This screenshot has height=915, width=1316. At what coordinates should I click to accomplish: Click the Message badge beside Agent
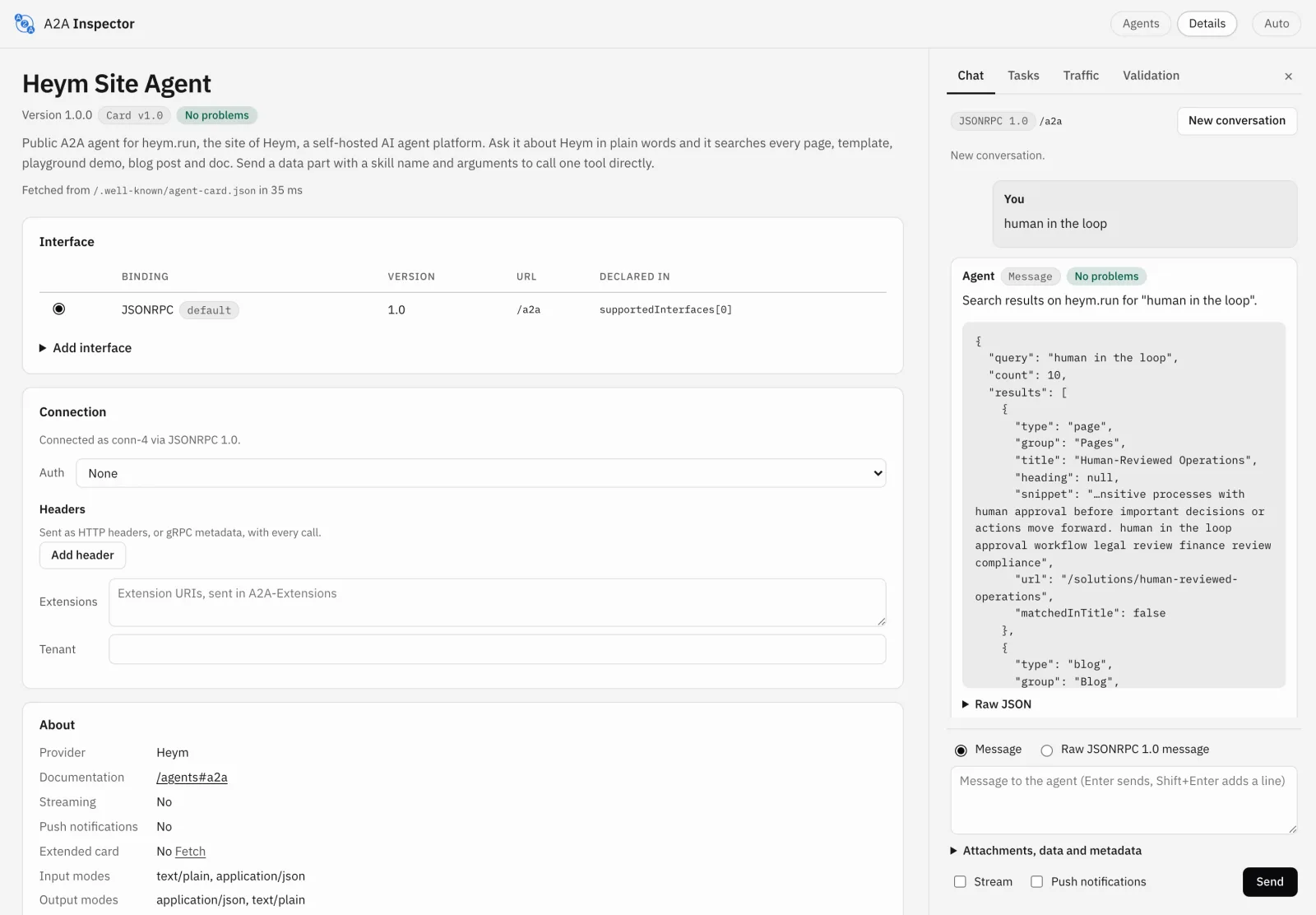click(1030, 276)
